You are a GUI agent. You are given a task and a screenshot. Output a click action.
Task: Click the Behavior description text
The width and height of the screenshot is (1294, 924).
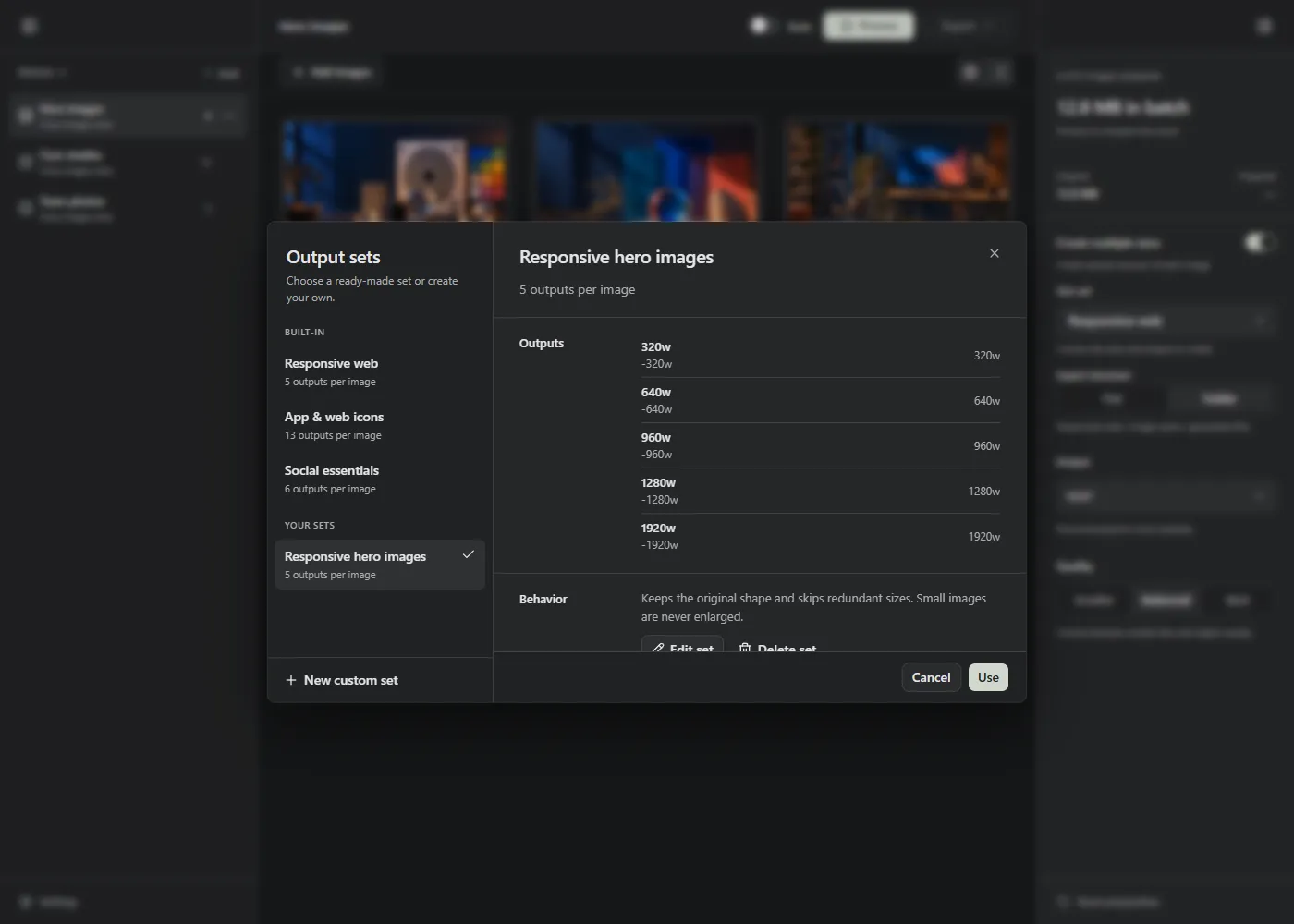coord(813,607)
